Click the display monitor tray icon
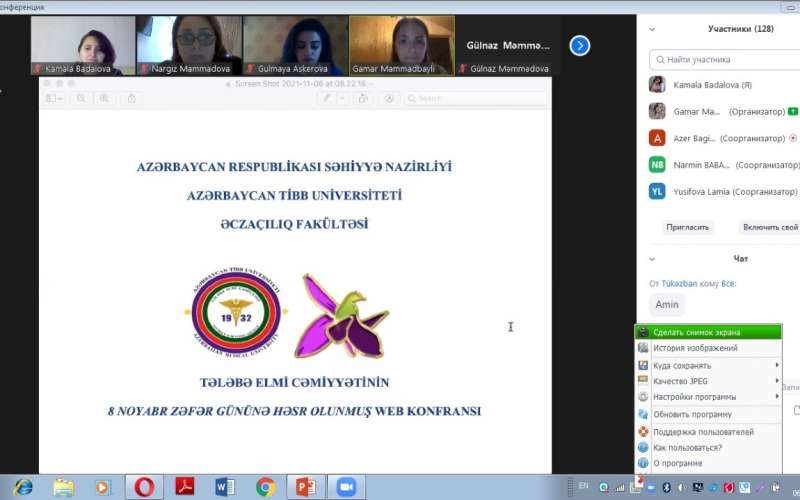 [697, 488]
